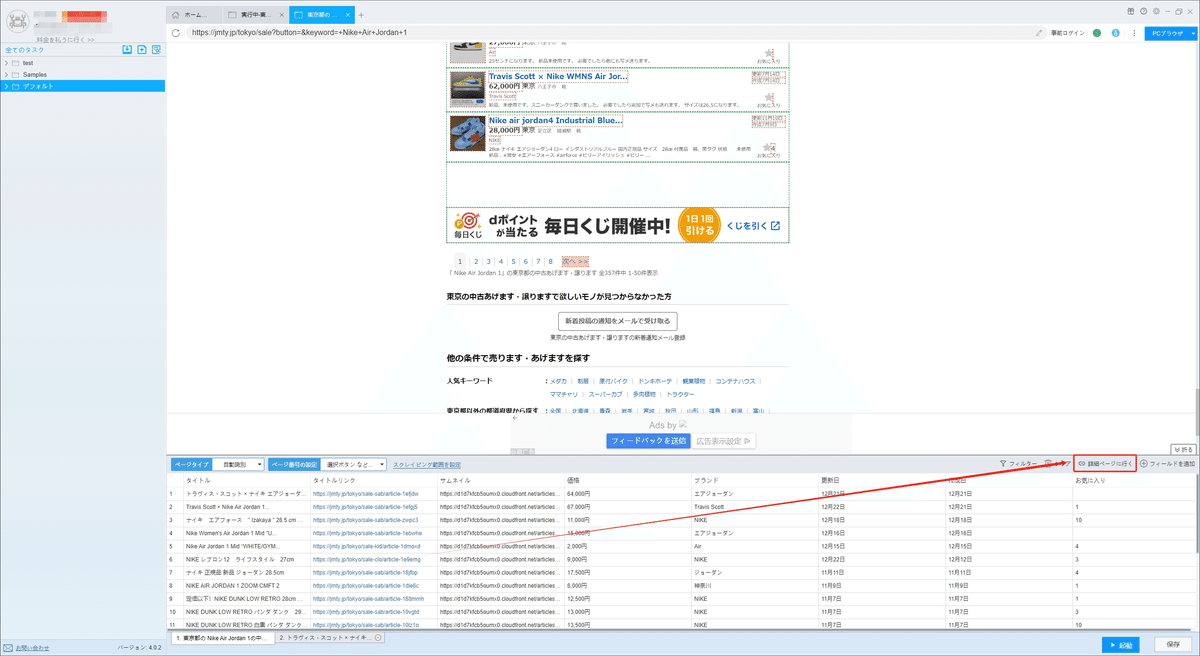Click the new task icon beside 全てのタスク

point(142,50)
